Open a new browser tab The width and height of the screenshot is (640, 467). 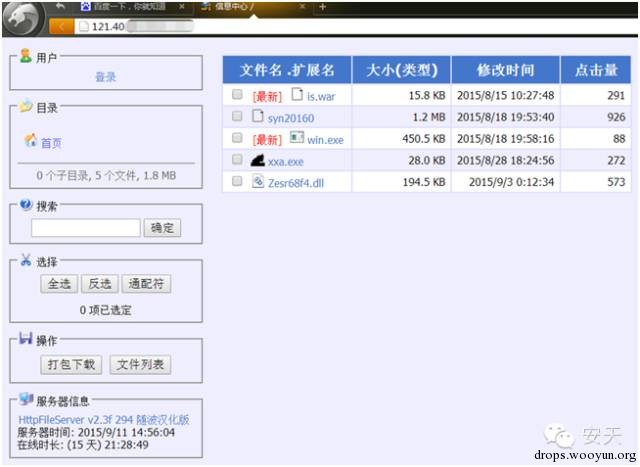coord(322,7)
